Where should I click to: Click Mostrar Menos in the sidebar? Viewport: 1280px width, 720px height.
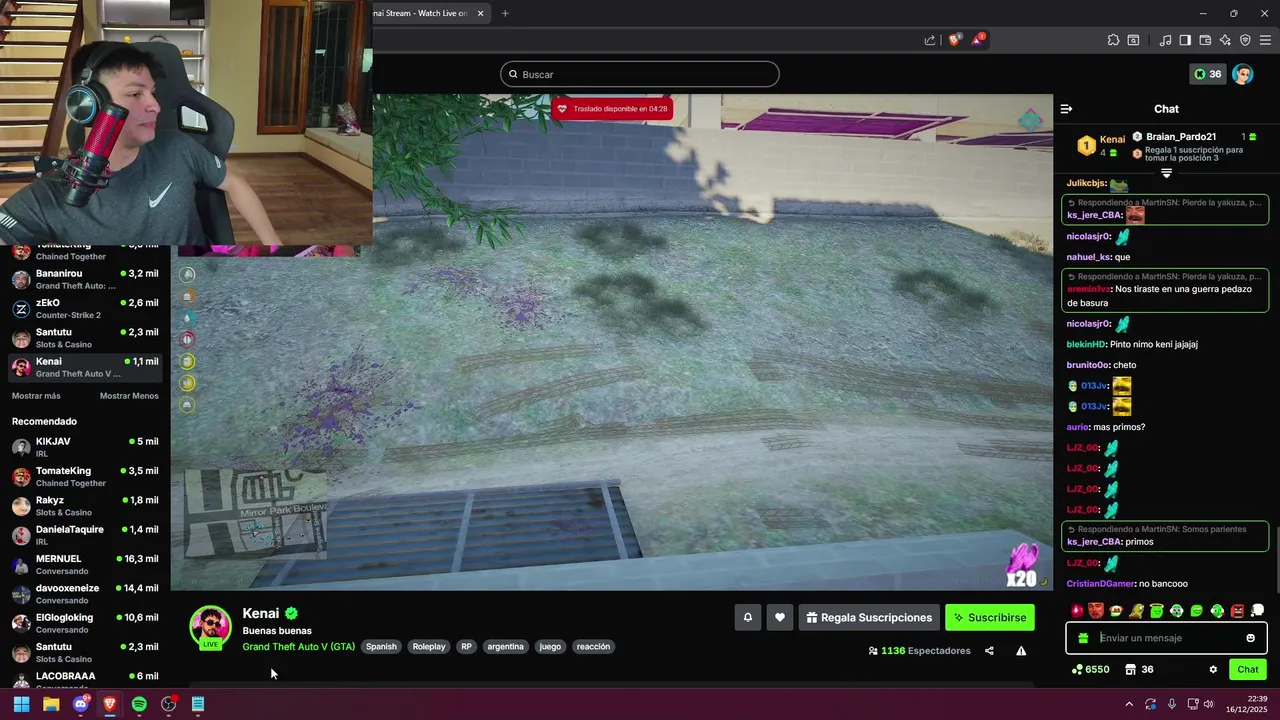[x=129, y=396]
